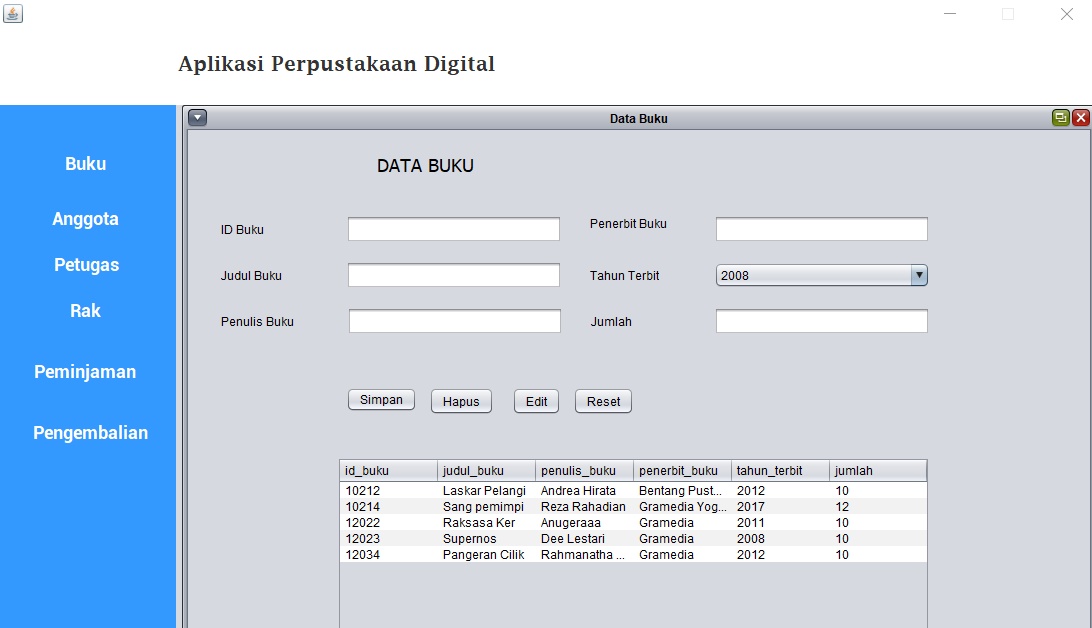The image size is (1092, 628).
Task: Expand the Tahun Terbit dropdown arrow
Action: 919,275
